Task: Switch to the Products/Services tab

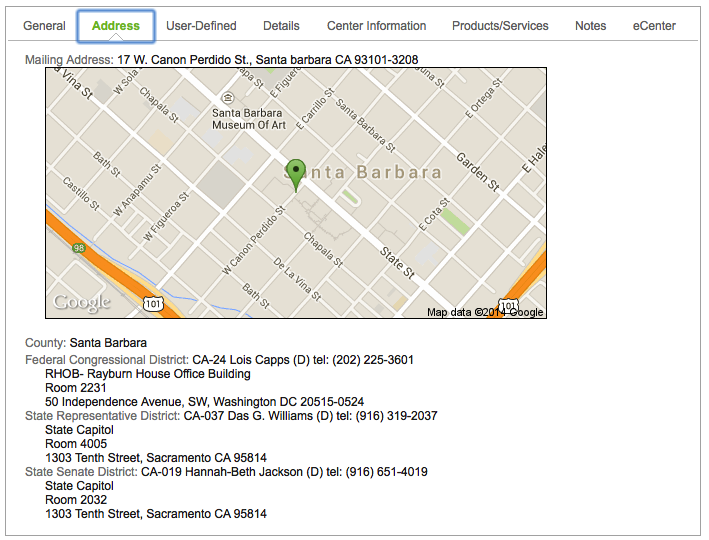Action: 500,26
